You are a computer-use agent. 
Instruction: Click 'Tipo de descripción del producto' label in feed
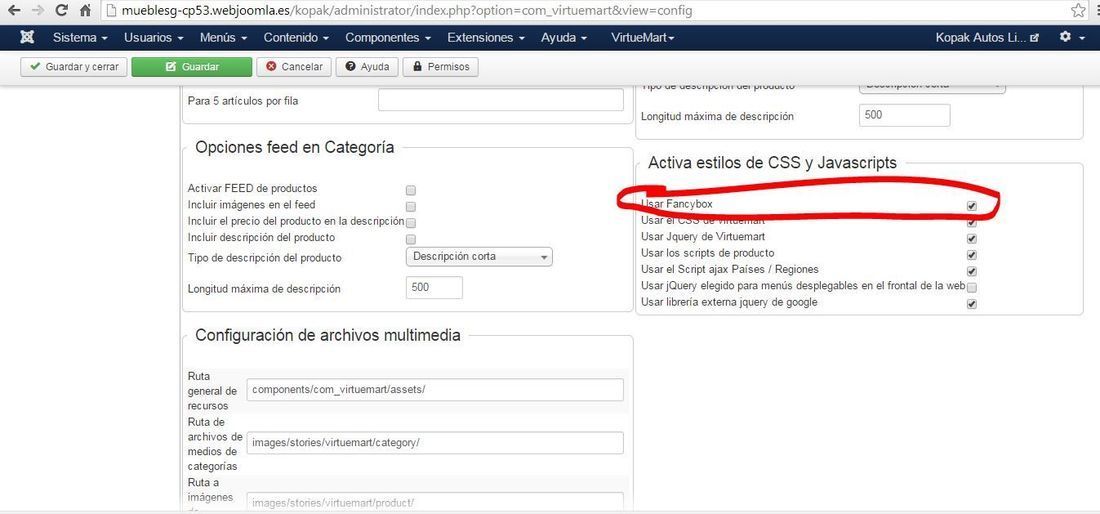[x=264, y=258]
